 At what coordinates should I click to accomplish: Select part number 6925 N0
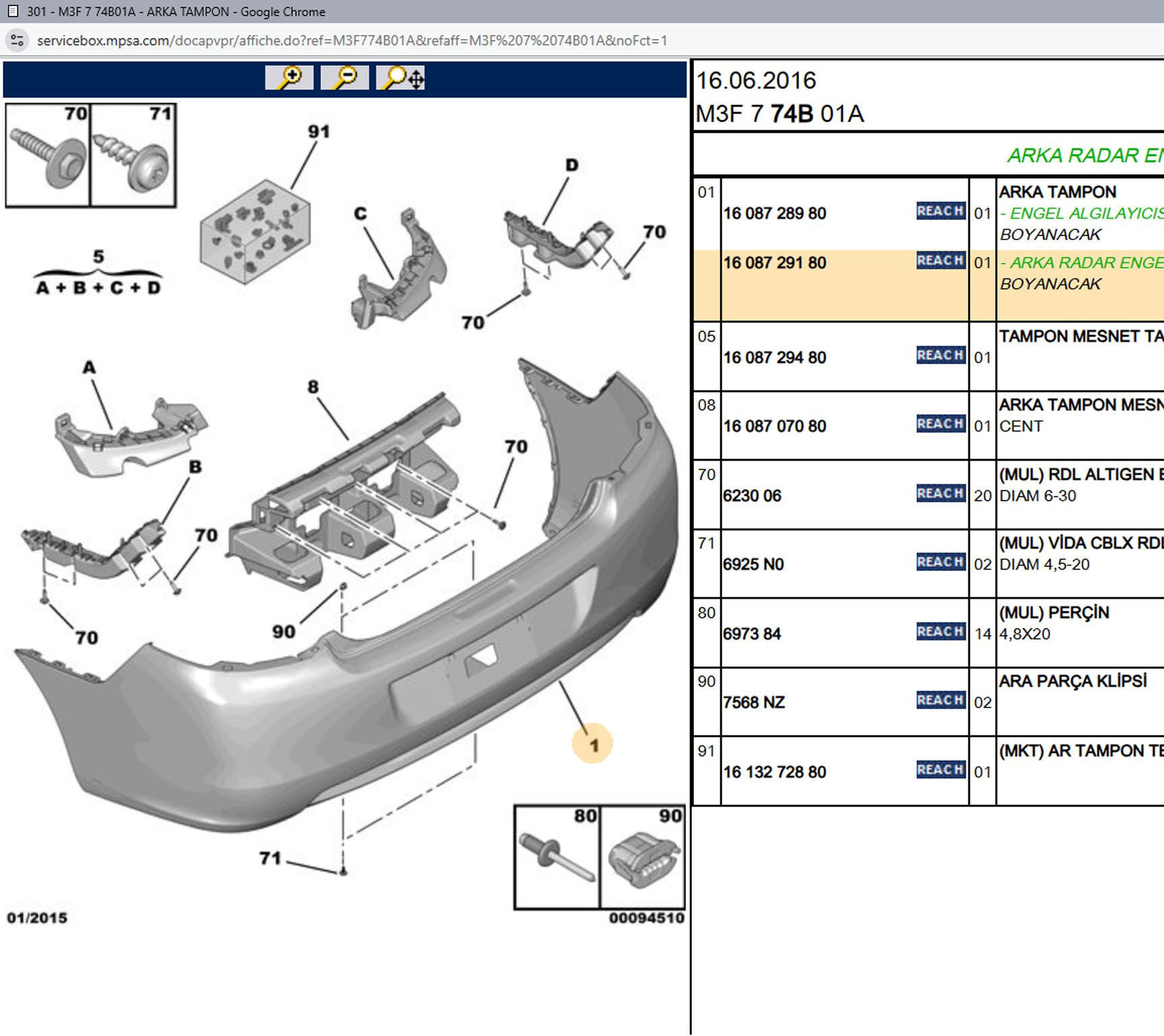pos(753,565)
